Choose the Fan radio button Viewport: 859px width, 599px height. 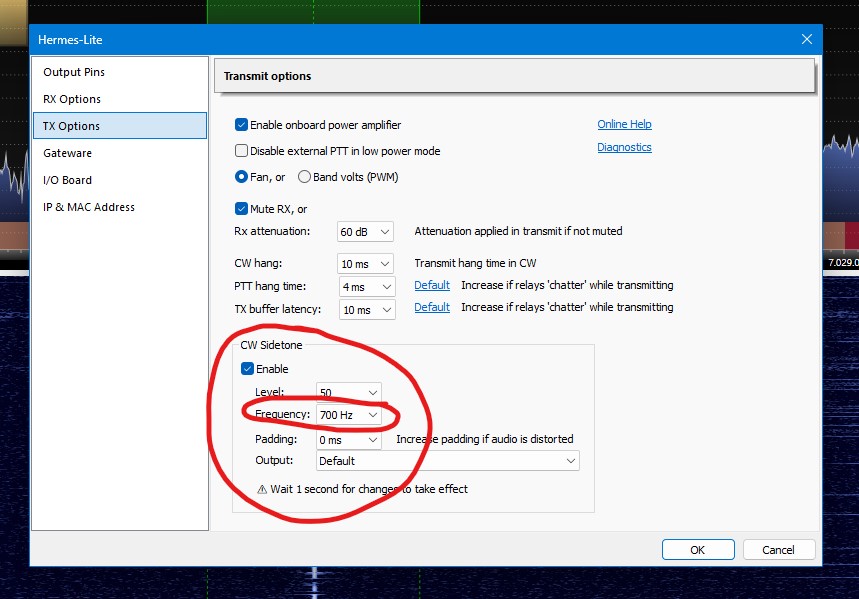pyautogui.click(x=241, y=177)
